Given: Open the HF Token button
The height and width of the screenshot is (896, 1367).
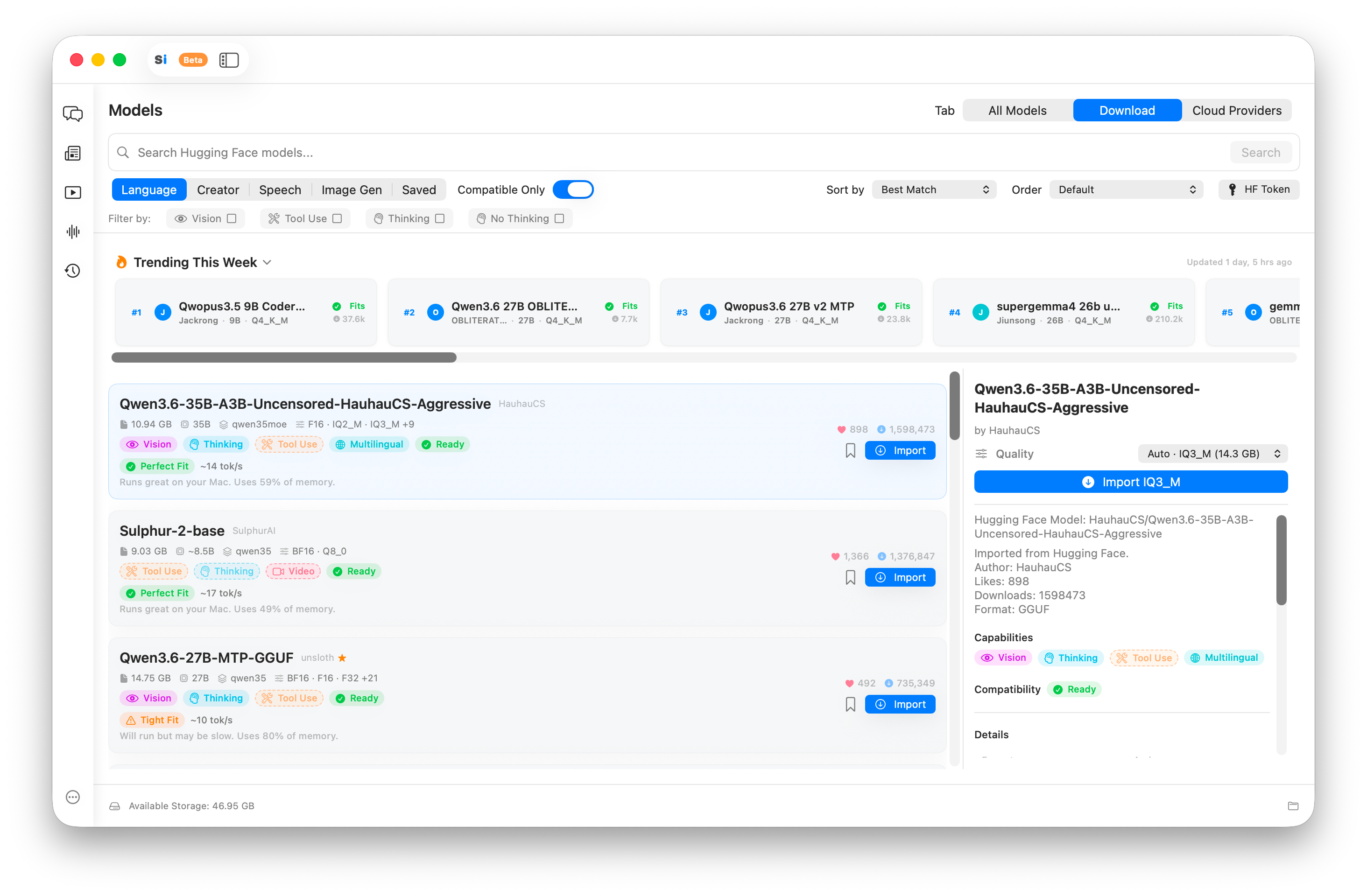Looking at the screenshot, I should pos(1258,189).
